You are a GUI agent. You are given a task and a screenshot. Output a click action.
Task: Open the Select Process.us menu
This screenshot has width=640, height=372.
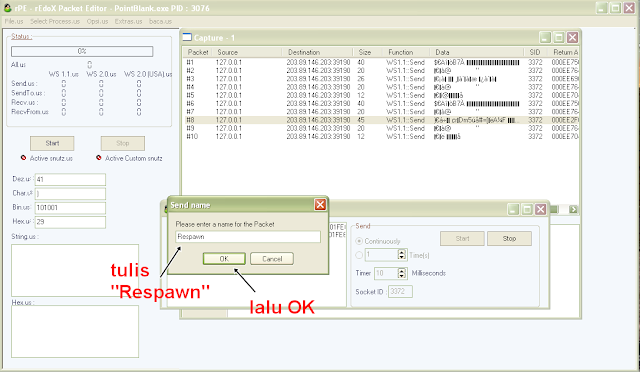click(55, 21)
